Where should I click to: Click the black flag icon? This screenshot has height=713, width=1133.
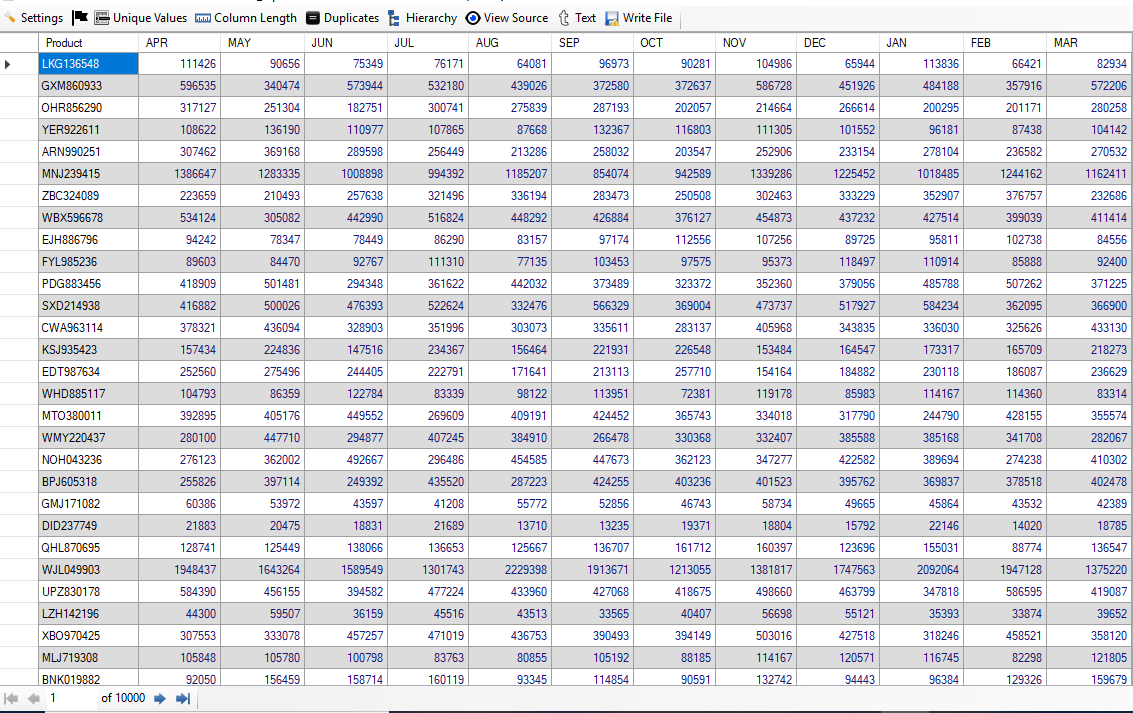click(80, 18)
